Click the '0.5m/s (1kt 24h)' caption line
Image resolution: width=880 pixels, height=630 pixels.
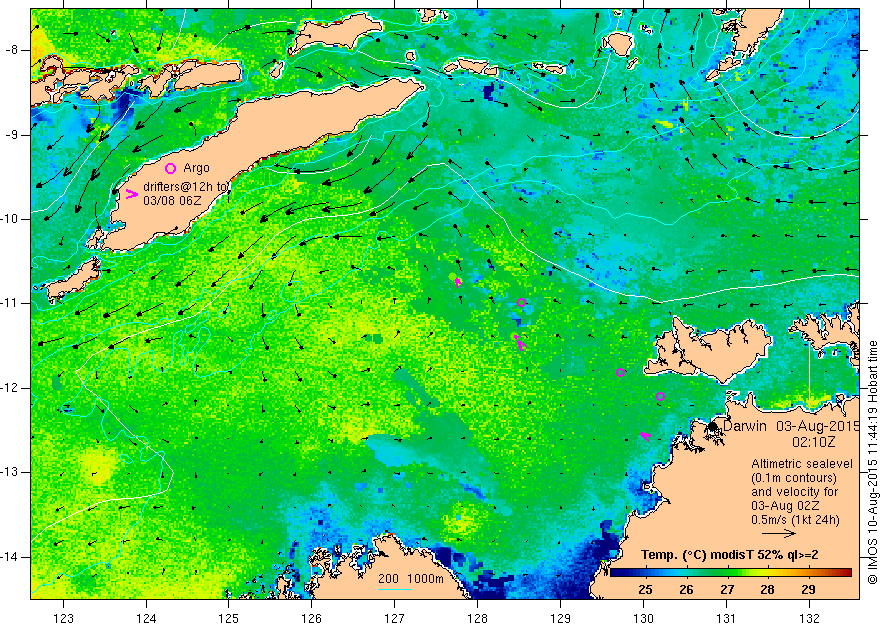point(795,520)
